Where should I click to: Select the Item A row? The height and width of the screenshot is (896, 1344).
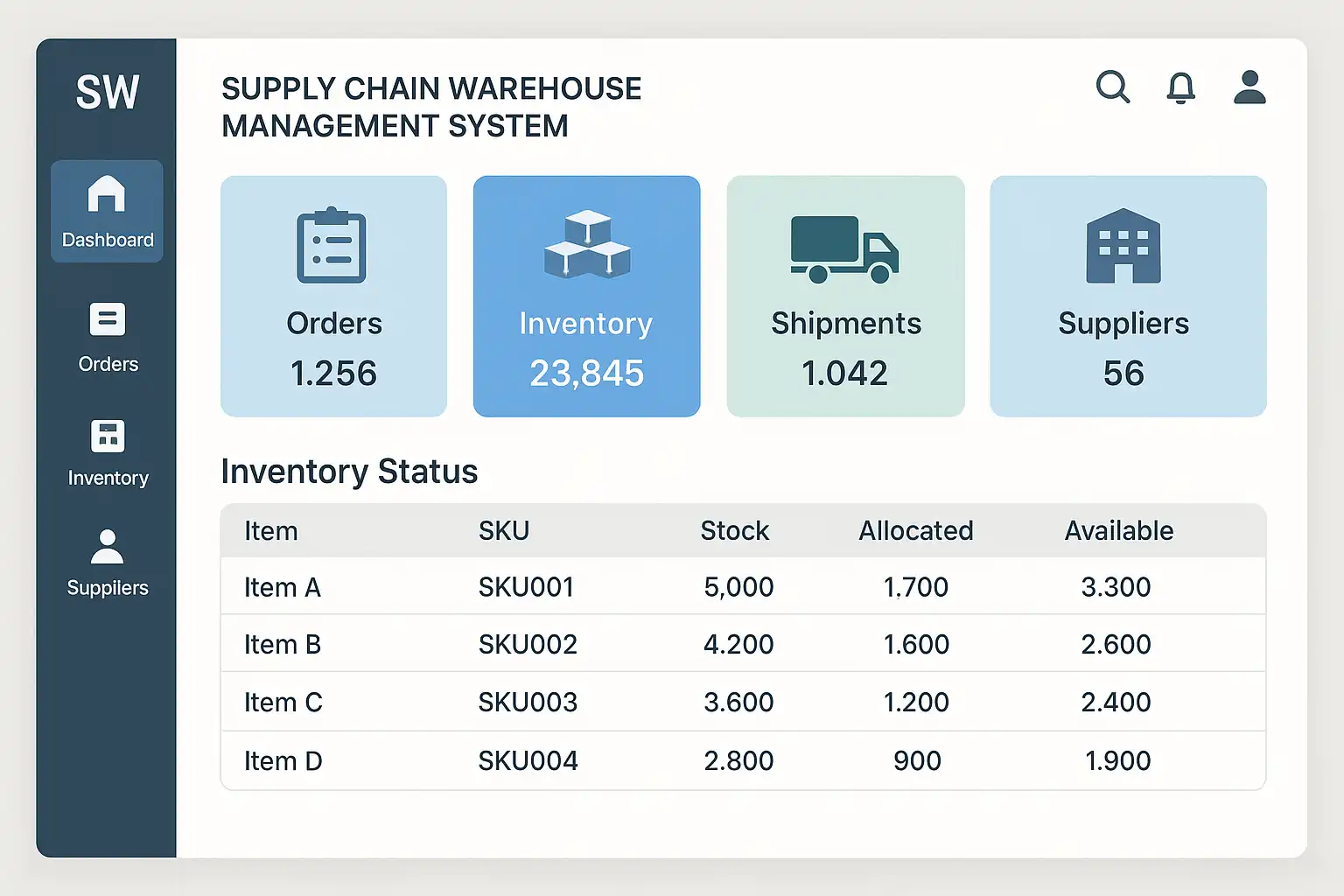(283, 587)
